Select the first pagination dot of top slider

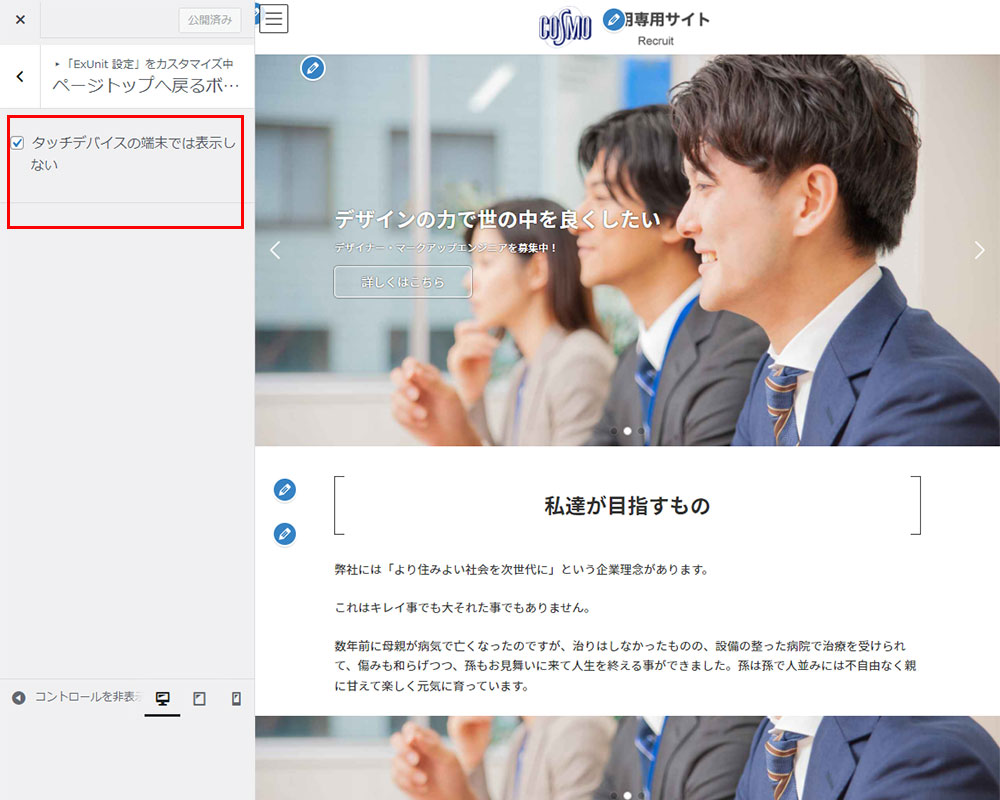(613, 431)
